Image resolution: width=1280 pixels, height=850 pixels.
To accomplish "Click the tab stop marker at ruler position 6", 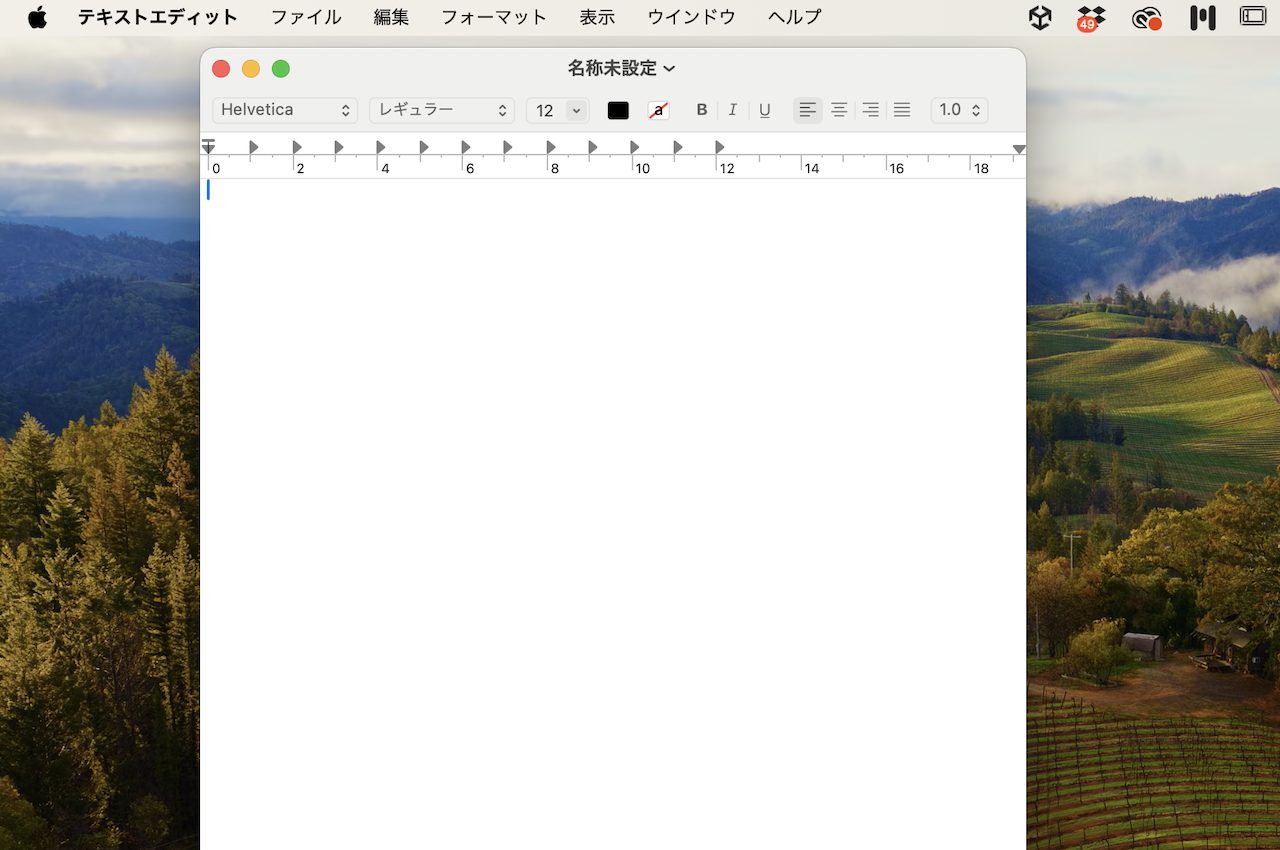I will (466, 147).
